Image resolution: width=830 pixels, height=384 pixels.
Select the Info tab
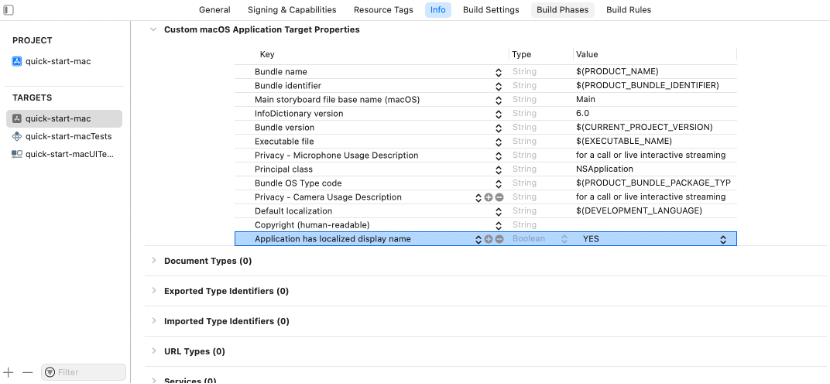click(x=438, y=10)
